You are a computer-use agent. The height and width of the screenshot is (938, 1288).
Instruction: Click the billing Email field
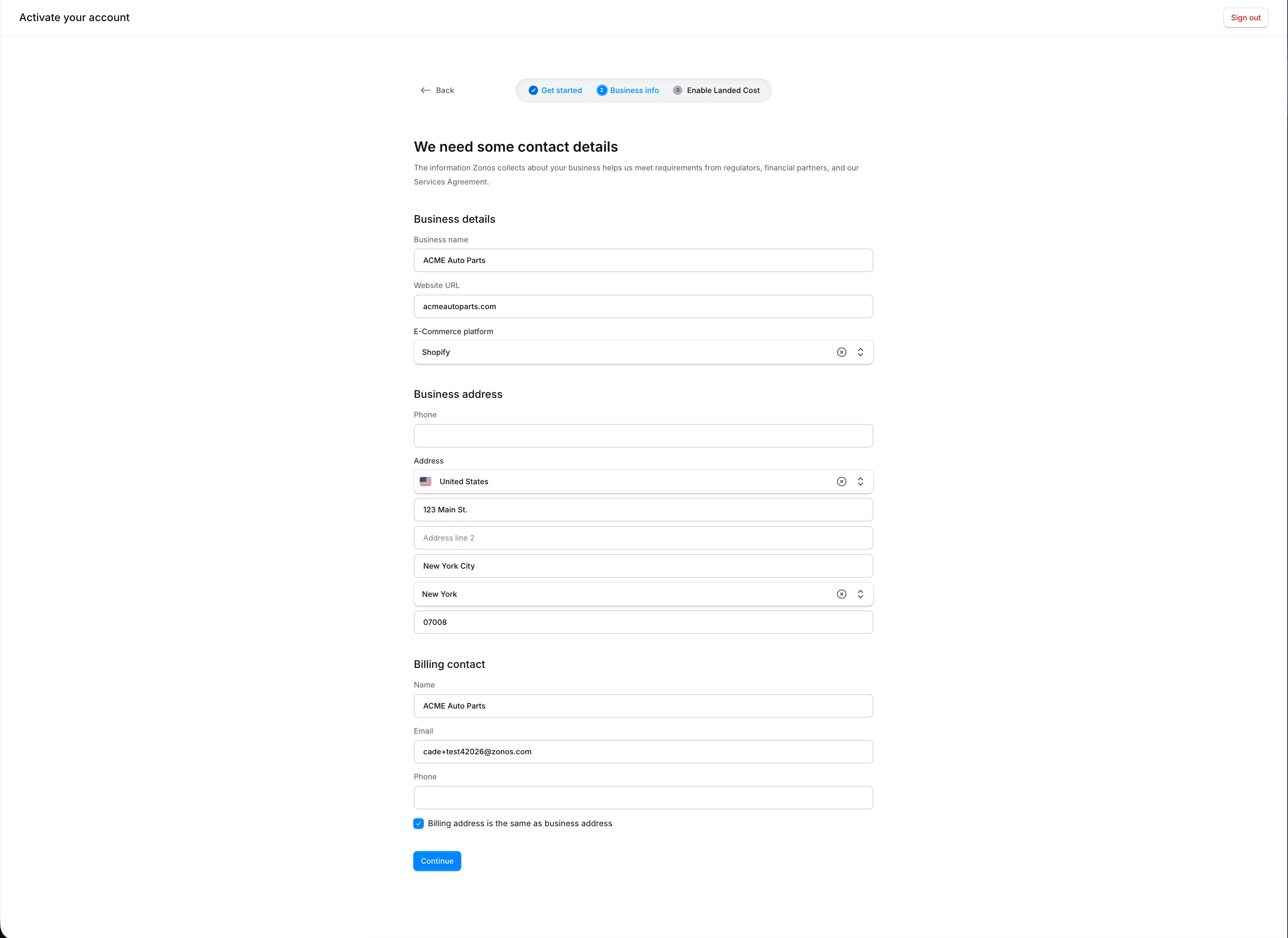pyautogui.click(x=643, y=751)
